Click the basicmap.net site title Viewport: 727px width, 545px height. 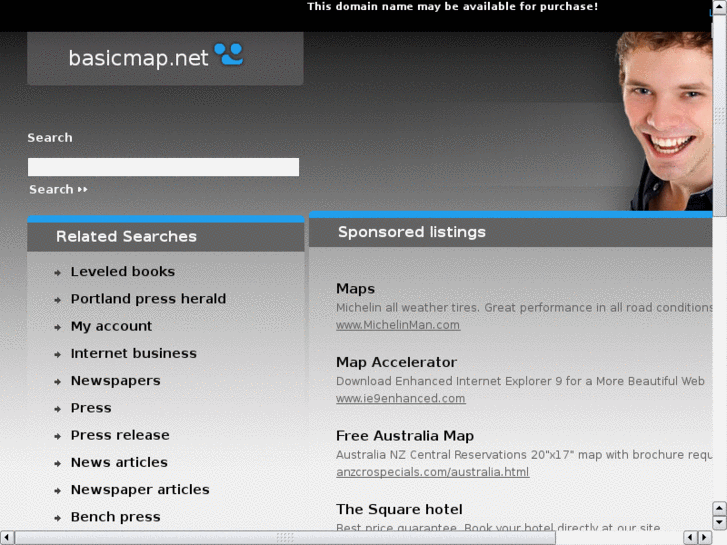tap(138, 58)
